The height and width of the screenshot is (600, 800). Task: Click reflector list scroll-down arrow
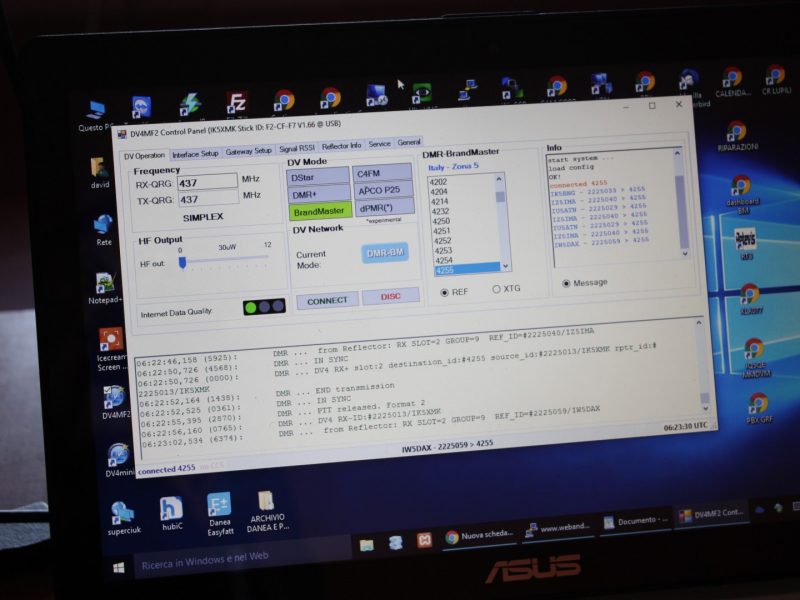click(x=505, y=266)
